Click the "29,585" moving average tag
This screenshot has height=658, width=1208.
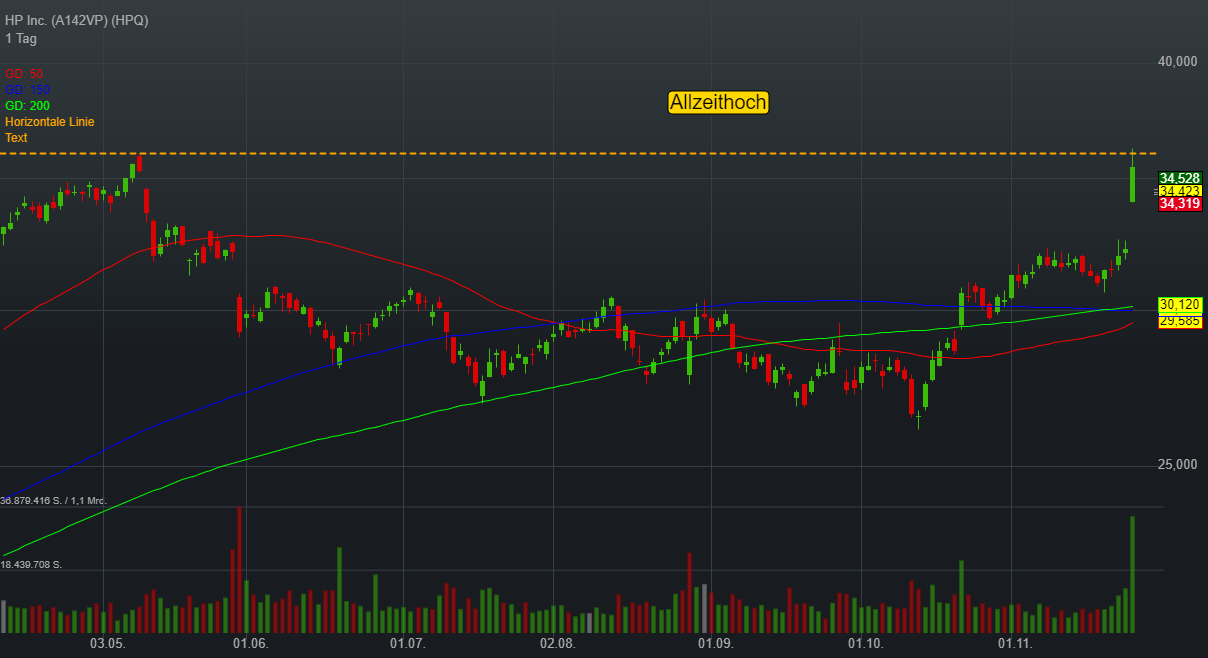coord(1180,321)
